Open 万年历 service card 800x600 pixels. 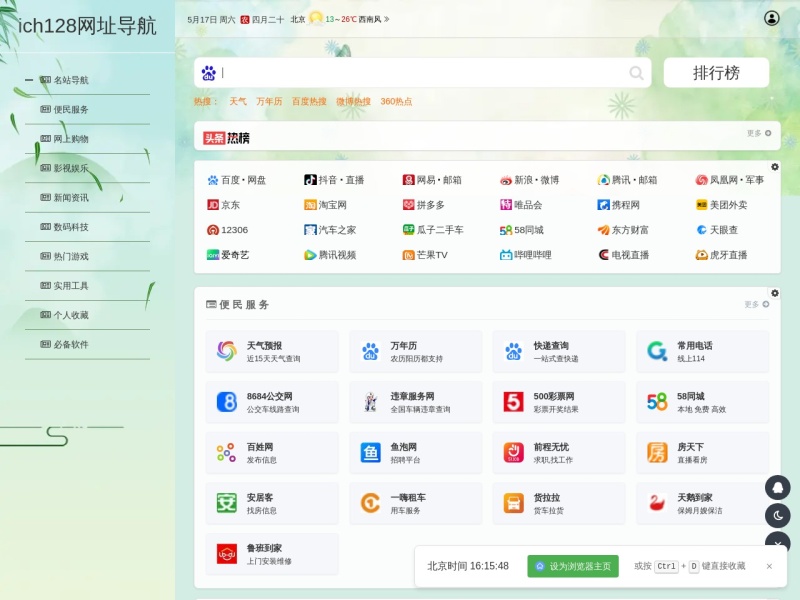point(415,352)
